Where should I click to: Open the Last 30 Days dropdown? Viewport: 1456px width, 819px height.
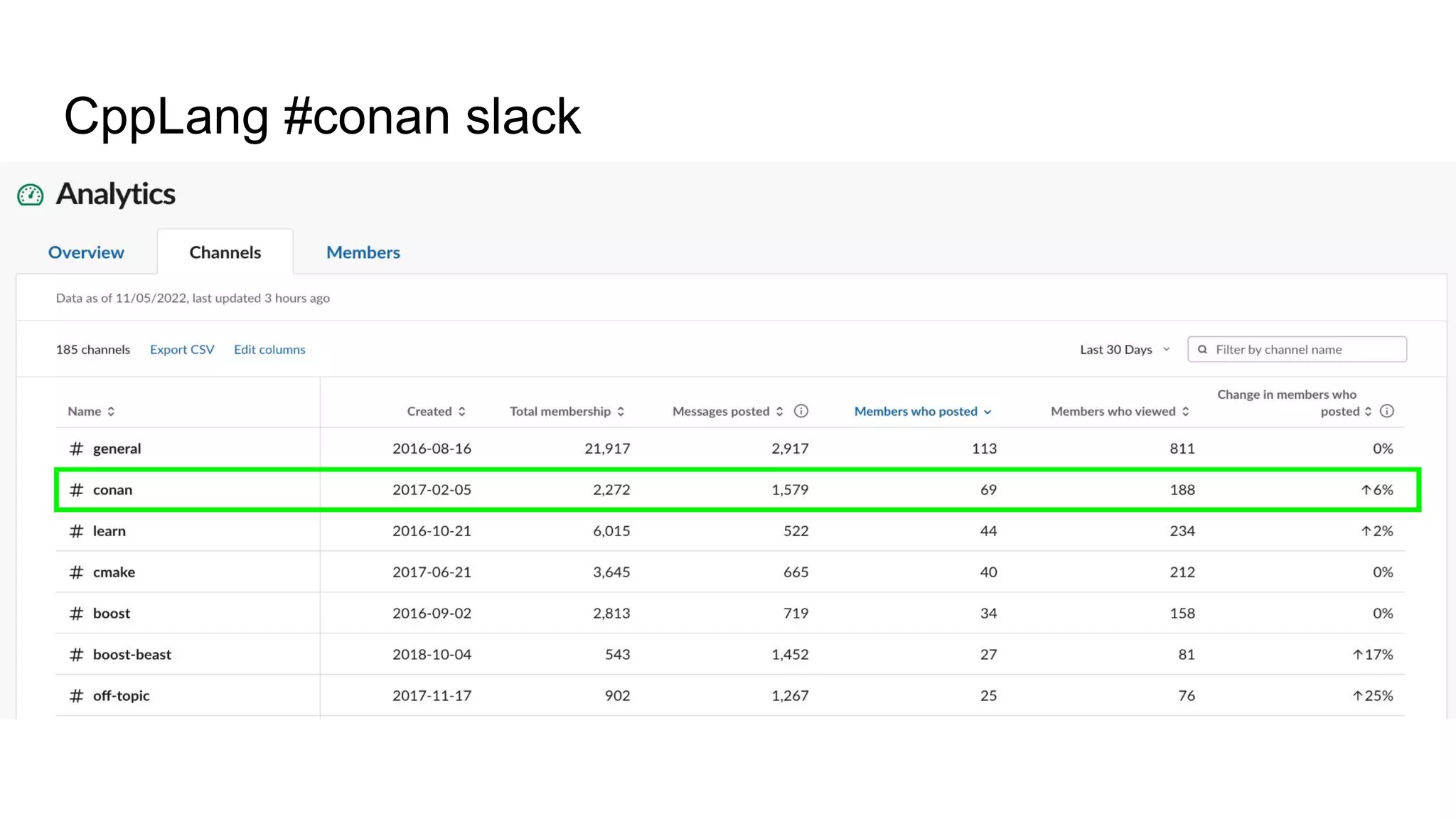point(1124,350)
